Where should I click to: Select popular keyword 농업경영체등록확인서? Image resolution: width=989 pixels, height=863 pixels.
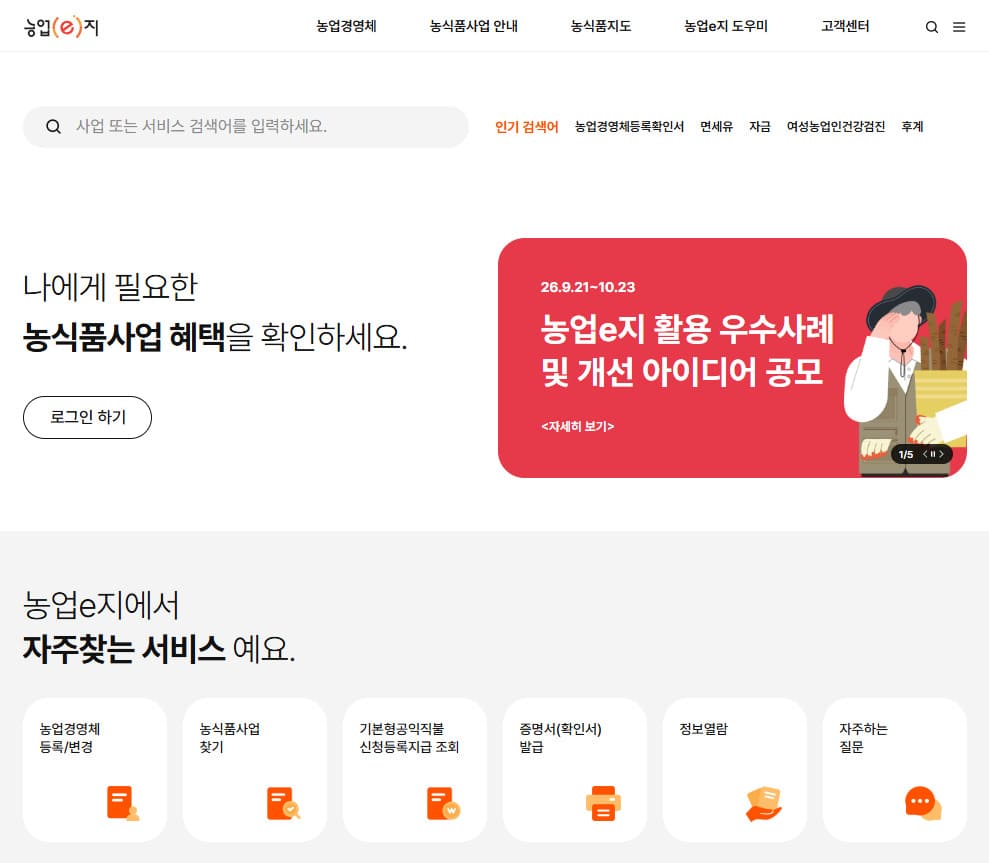[629, 127]
